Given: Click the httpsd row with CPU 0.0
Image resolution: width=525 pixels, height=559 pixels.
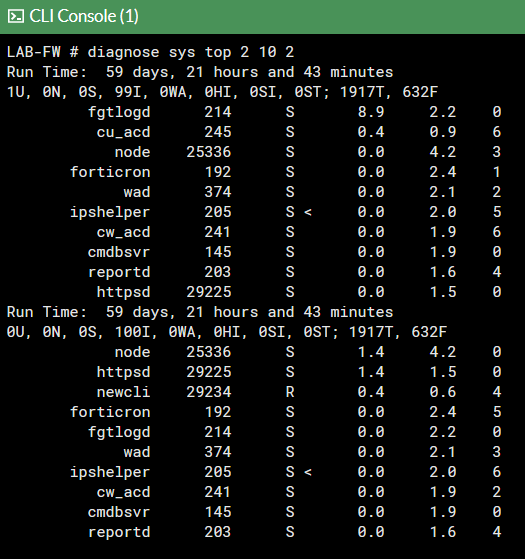Looking at the screenshot, I should click(x=299, y=292).
